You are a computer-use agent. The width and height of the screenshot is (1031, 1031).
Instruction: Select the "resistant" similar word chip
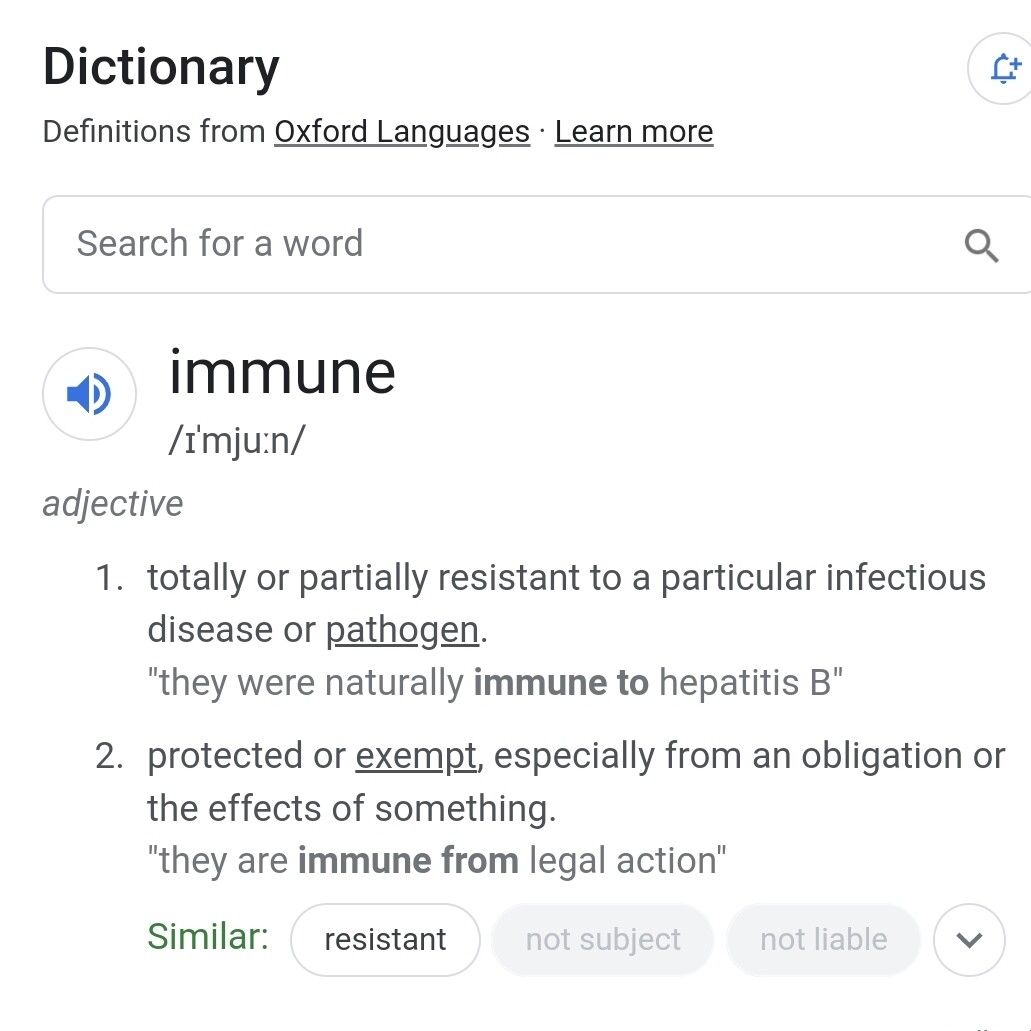pyautogui.click(x=385, y=940)
